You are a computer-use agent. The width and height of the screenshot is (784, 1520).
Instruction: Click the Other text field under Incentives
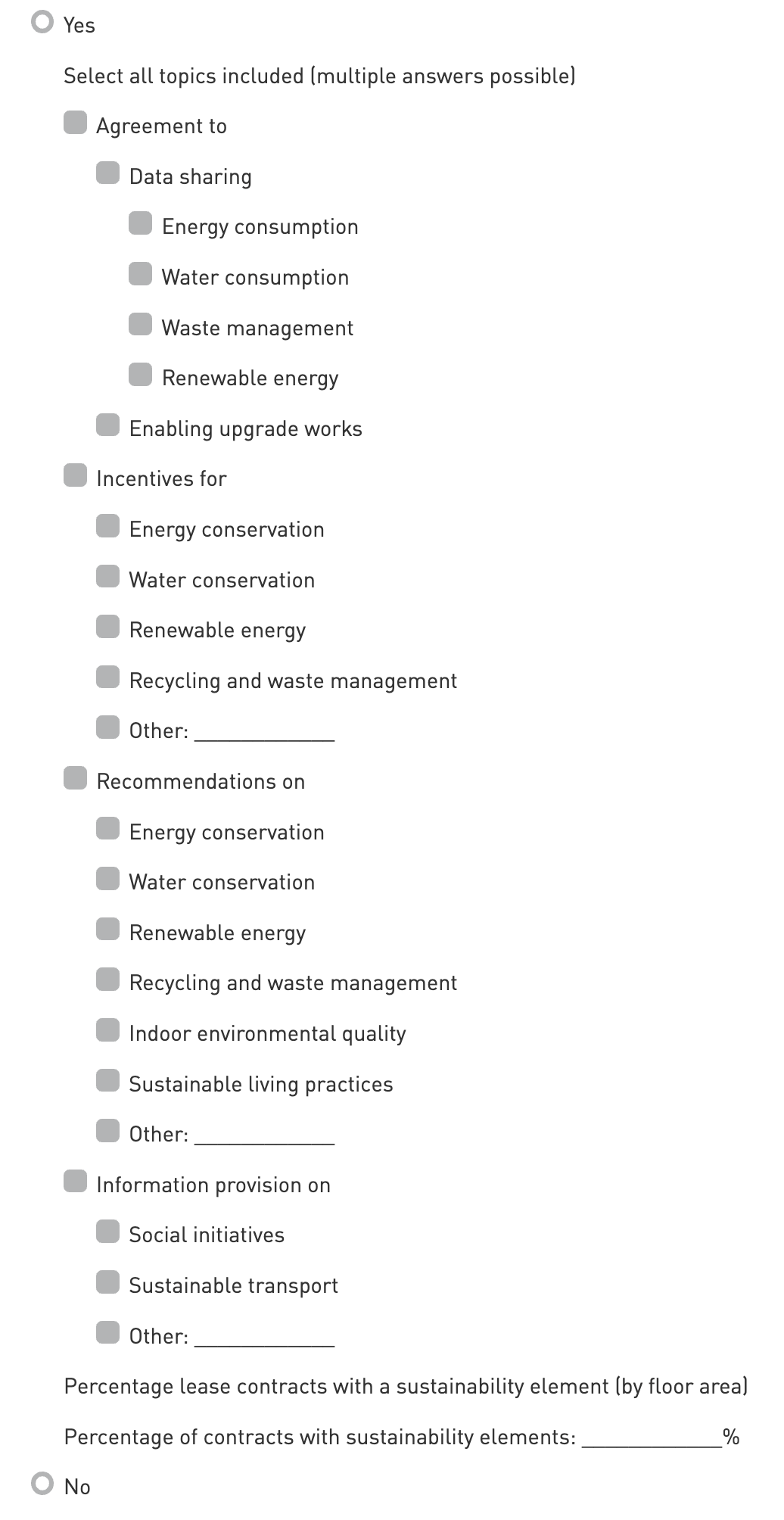[x=264, y=731]
